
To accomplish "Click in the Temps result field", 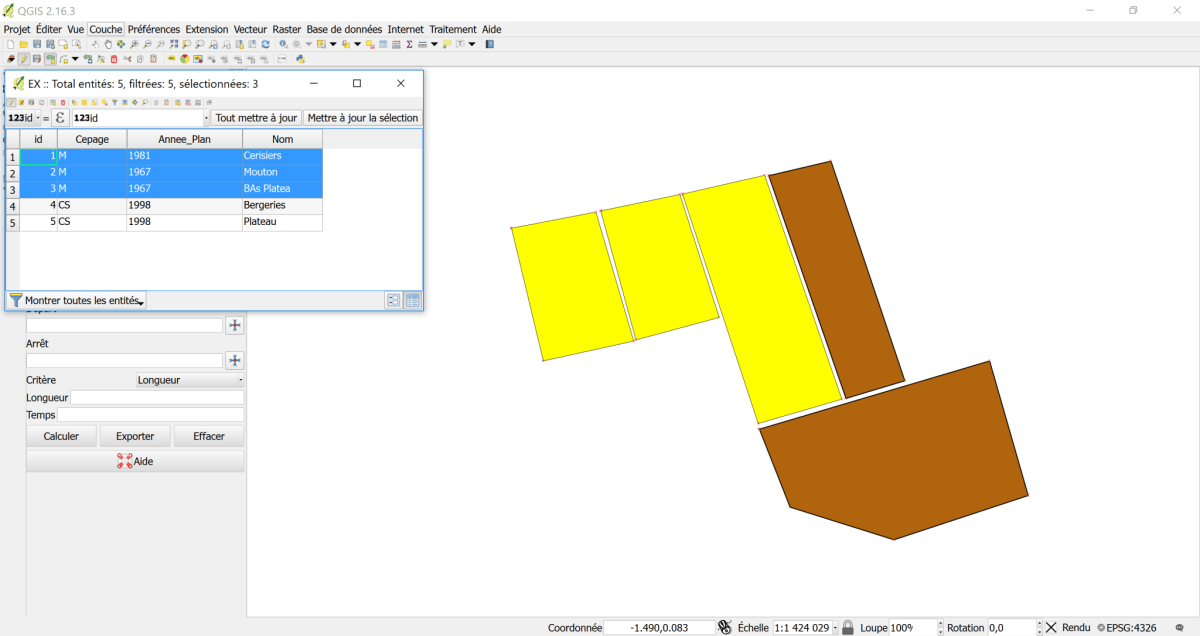I will [151, 414].
